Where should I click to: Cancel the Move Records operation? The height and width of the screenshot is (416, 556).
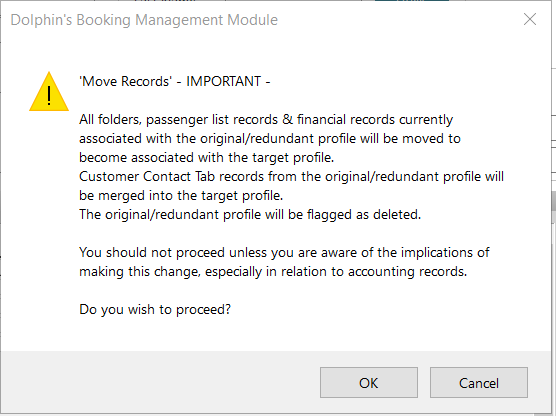tap(479, 383)
